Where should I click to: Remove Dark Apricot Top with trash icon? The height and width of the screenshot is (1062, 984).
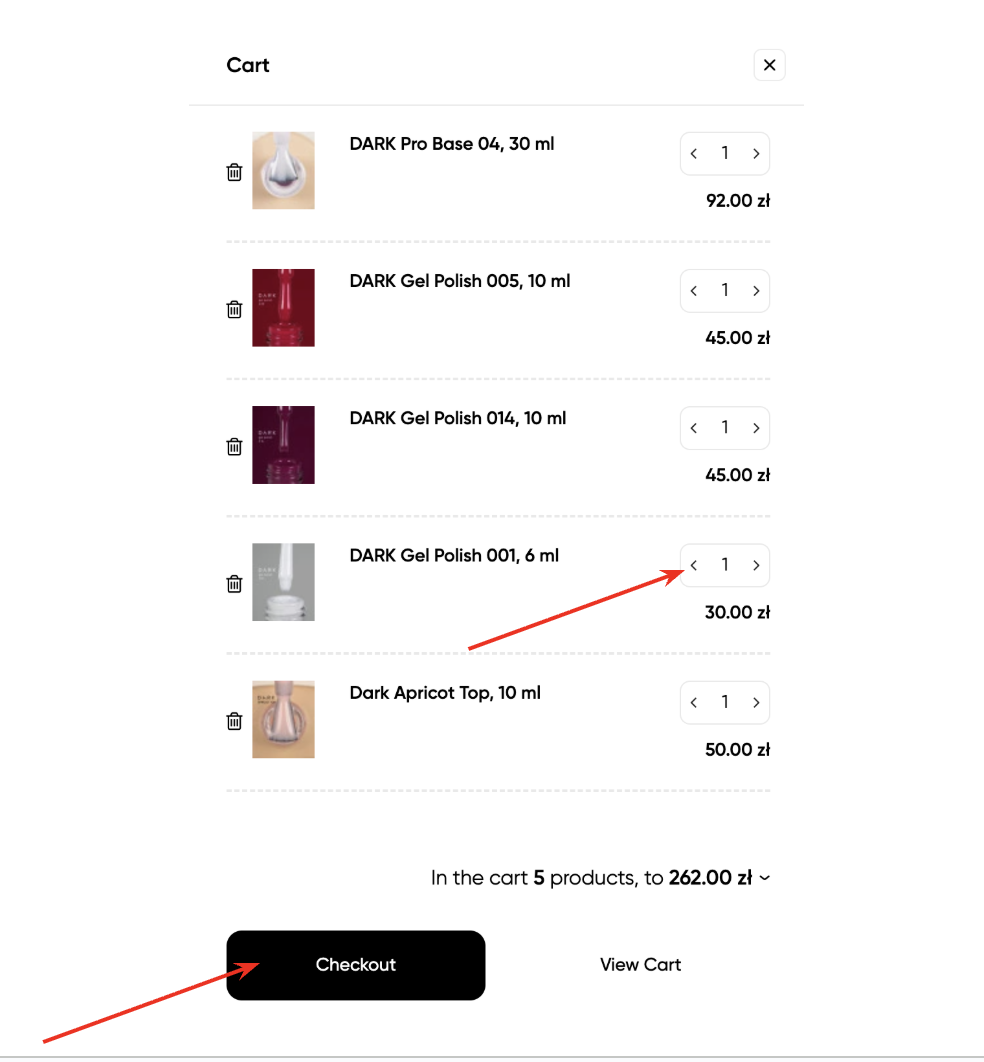click(234, 720)
